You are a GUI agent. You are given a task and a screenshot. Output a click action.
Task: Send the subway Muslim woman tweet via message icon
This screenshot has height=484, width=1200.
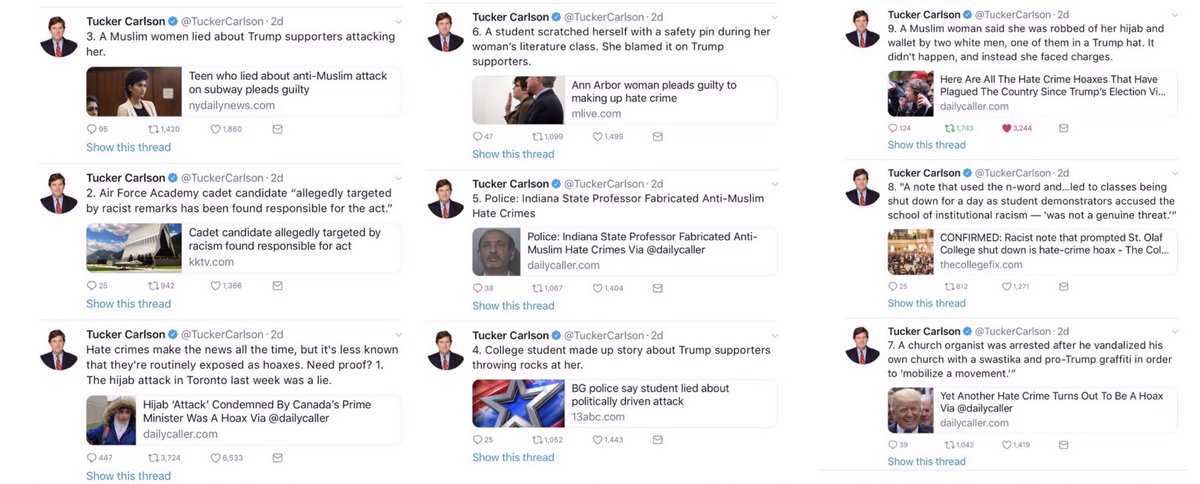coord(277,129)
